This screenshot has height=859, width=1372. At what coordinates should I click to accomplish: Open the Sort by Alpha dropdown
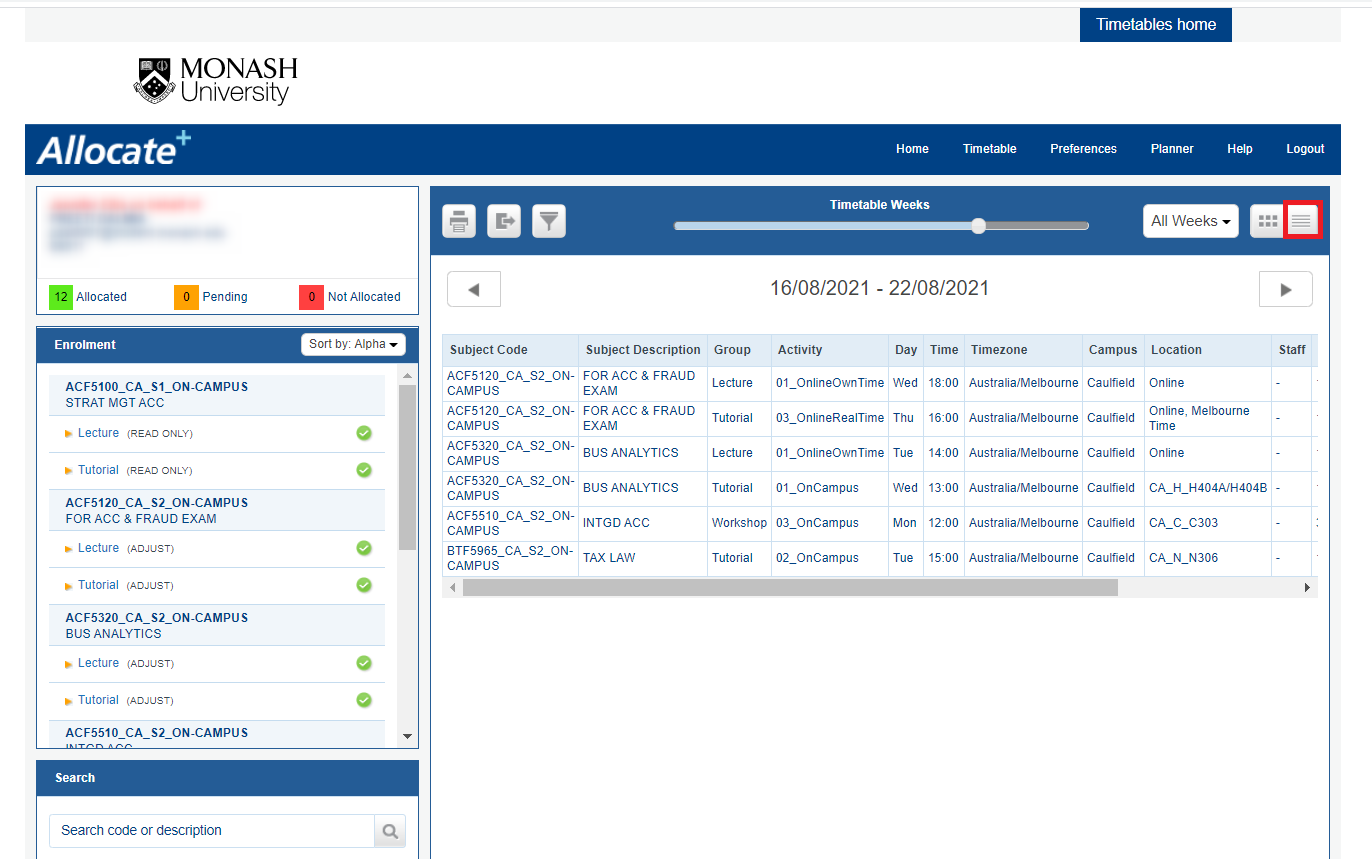pos(353,344)
